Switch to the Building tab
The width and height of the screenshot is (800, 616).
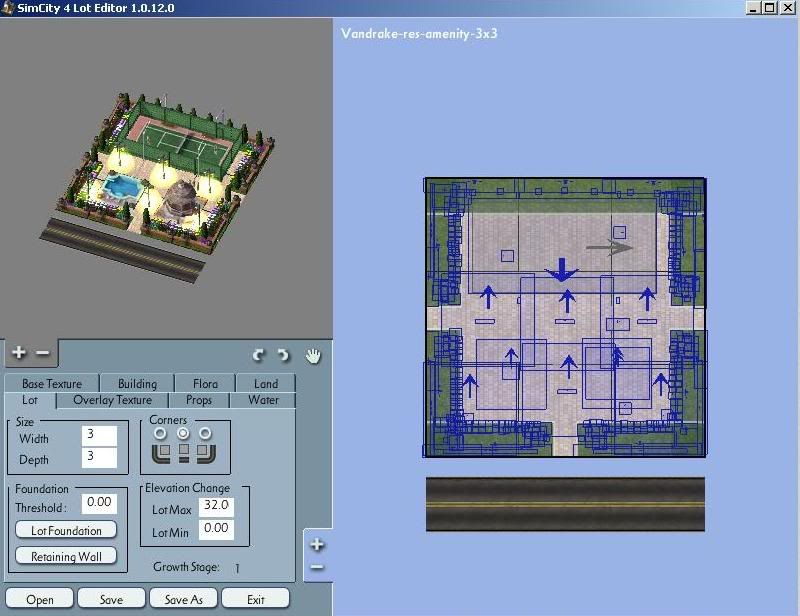click(137, 383)
